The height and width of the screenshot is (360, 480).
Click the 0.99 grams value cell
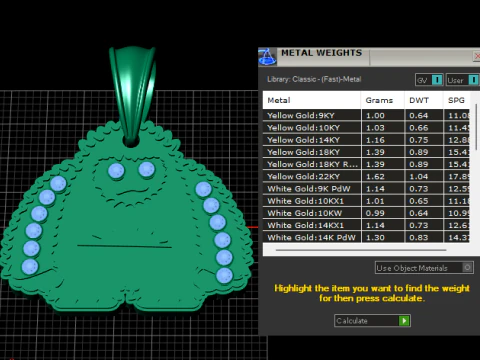pos(383,213)
